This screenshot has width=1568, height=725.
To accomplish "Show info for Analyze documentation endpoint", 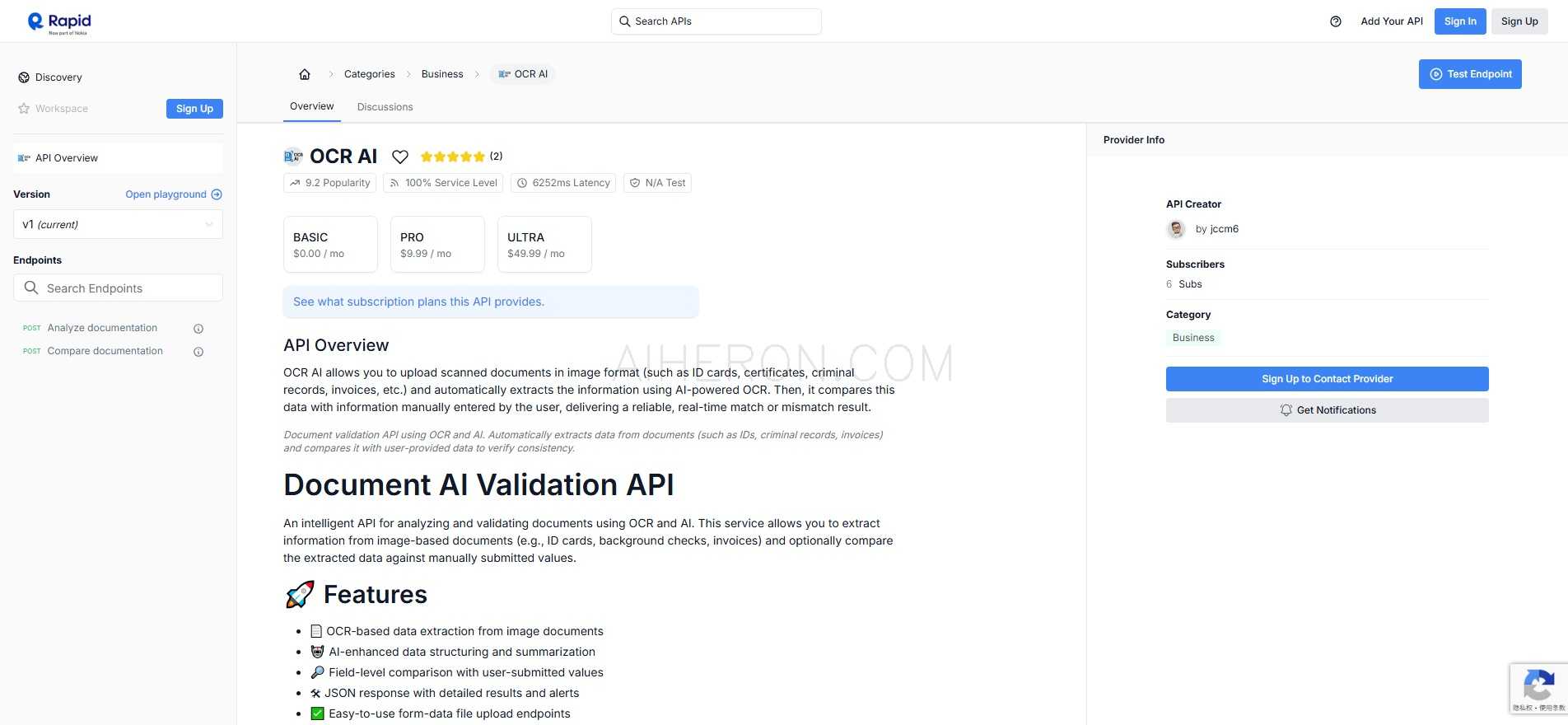I will 198,329.
